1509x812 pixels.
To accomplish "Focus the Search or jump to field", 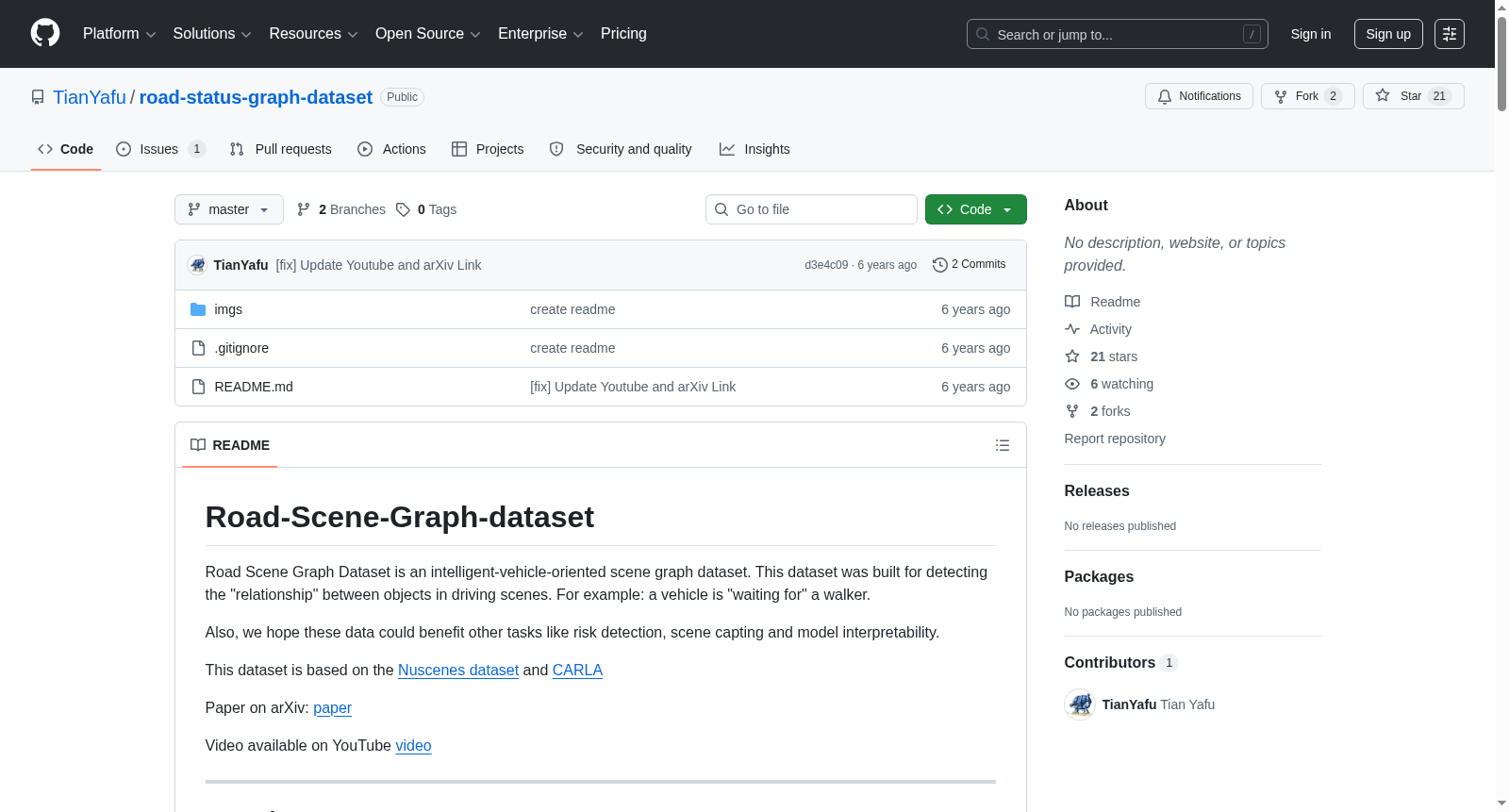I will coord(1118,34).
